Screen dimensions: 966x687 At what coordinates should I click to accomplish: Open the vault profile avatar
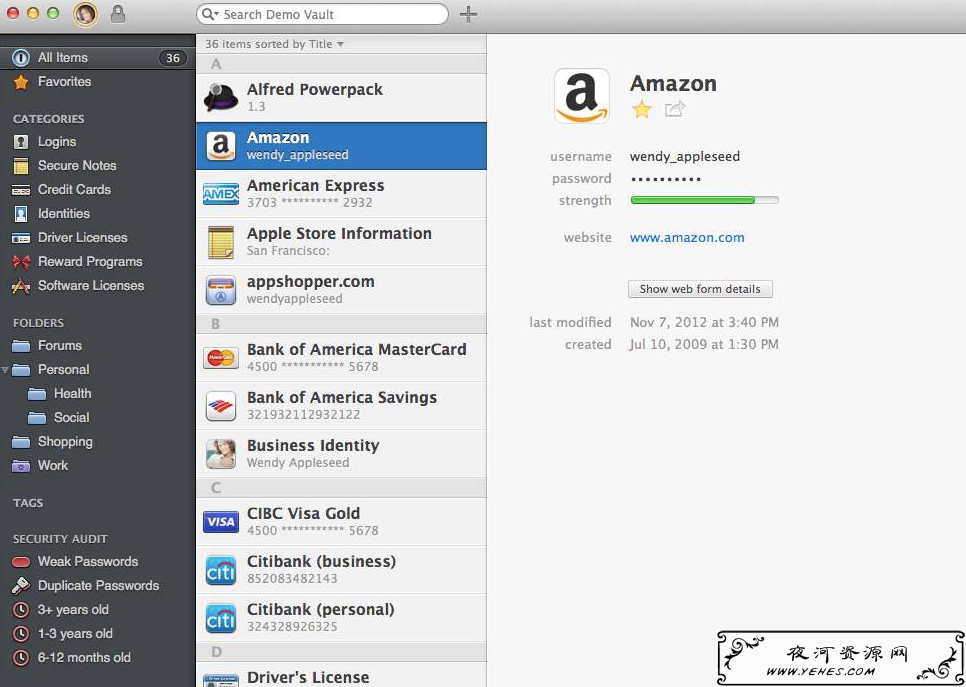click(85, 14)
